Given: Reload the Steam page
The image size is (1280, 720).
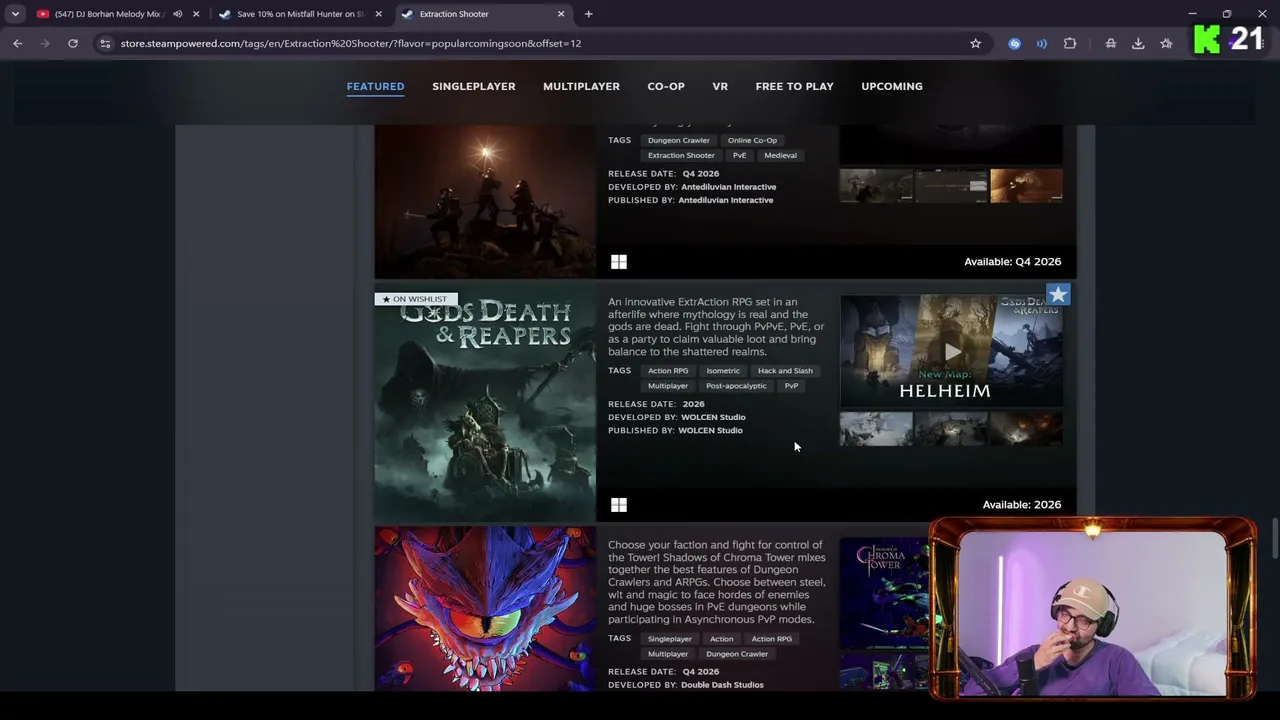Looking at the screenshot, I should (x=73, y=43).
